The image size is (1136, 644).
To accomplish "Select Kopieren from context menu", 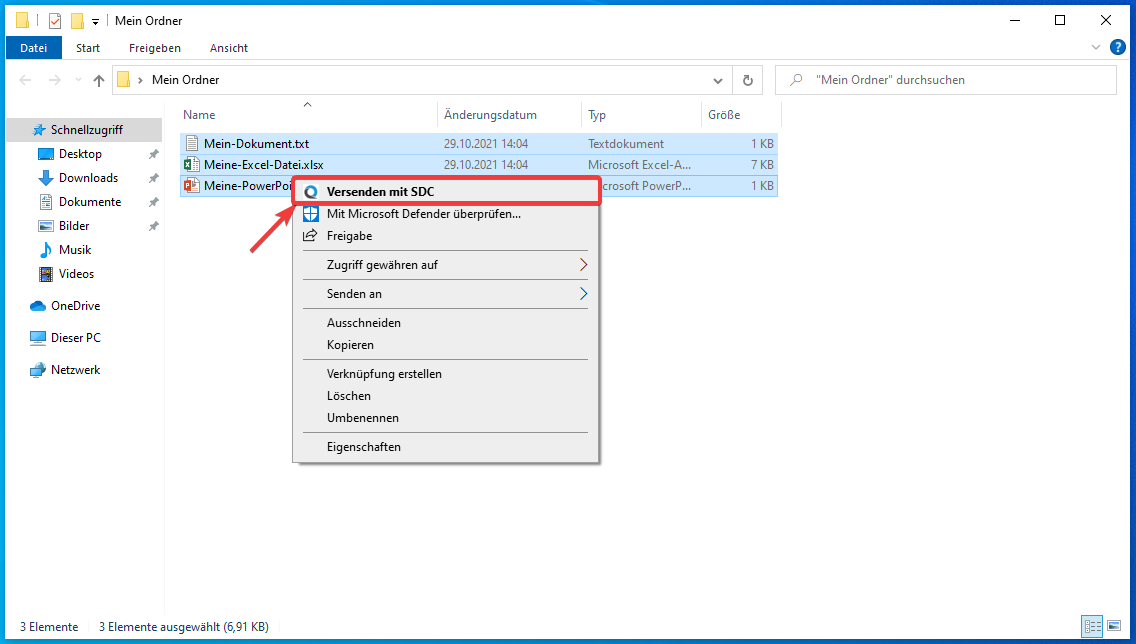I will coord(350,345).
